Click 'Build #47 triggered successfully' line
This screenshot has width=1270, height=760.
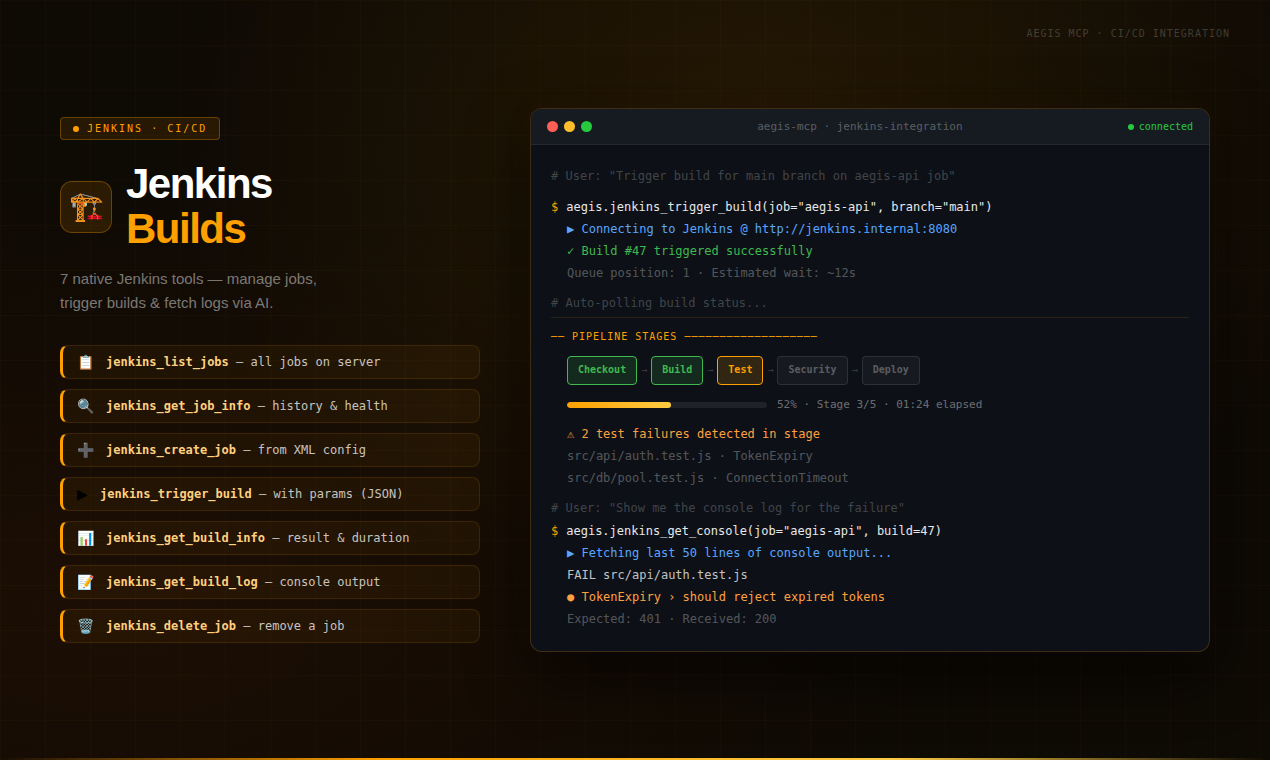click(690, 251)
